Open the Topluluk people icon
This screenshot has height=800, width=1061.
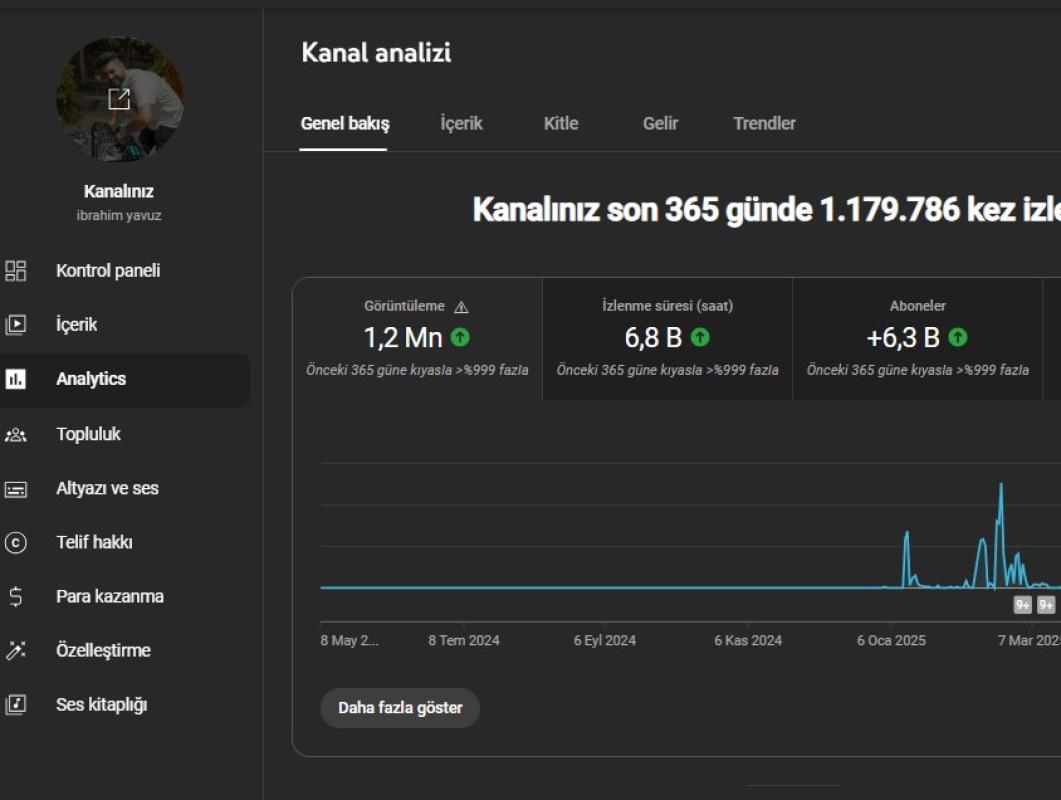(x=16, y=435)
